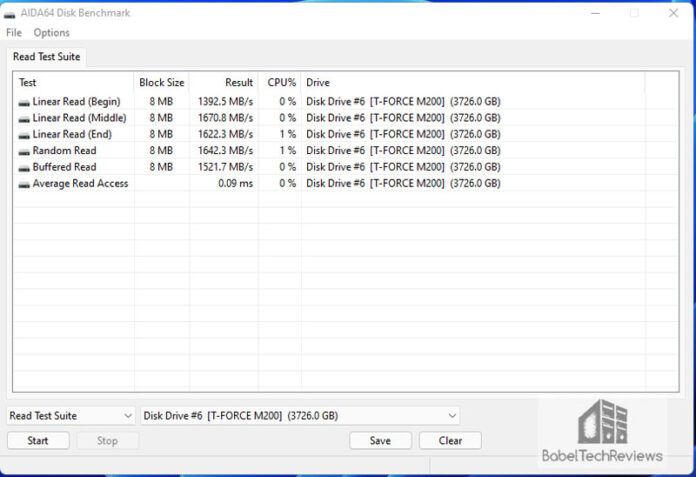Viewport: 696px width, 477px height.
Task: Sort by the Result column header
Action: 224,83
